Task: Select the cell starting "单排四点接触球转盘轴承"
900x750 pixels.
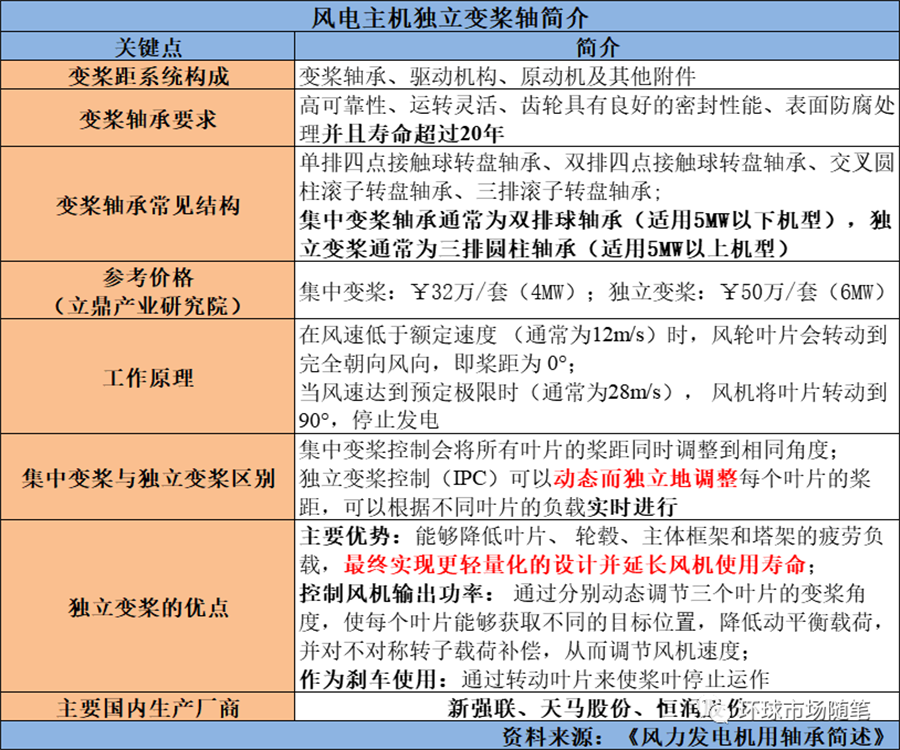Action: point(597,204)
